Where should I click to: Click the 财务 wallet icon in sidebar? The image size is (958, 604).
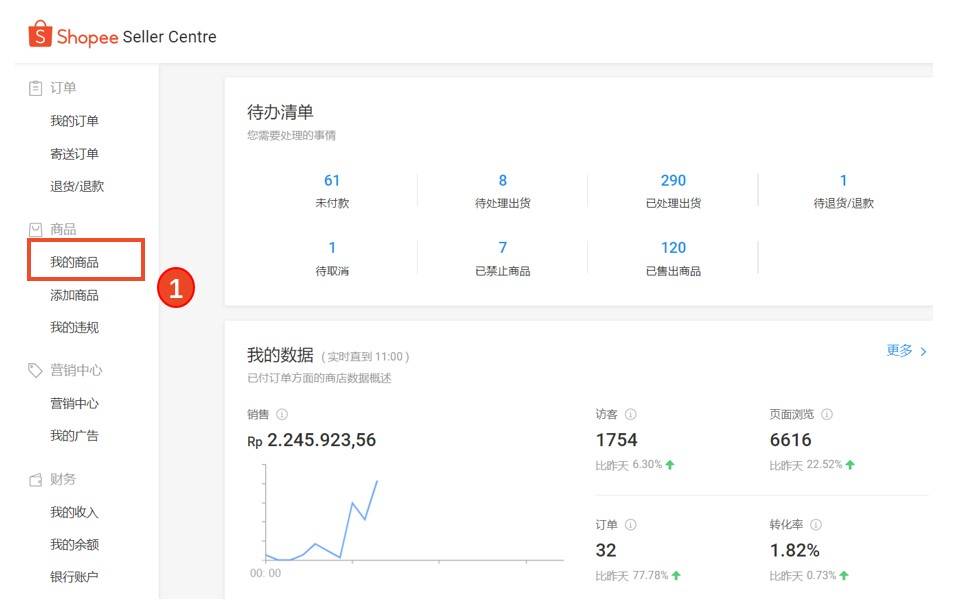point(35,480)
